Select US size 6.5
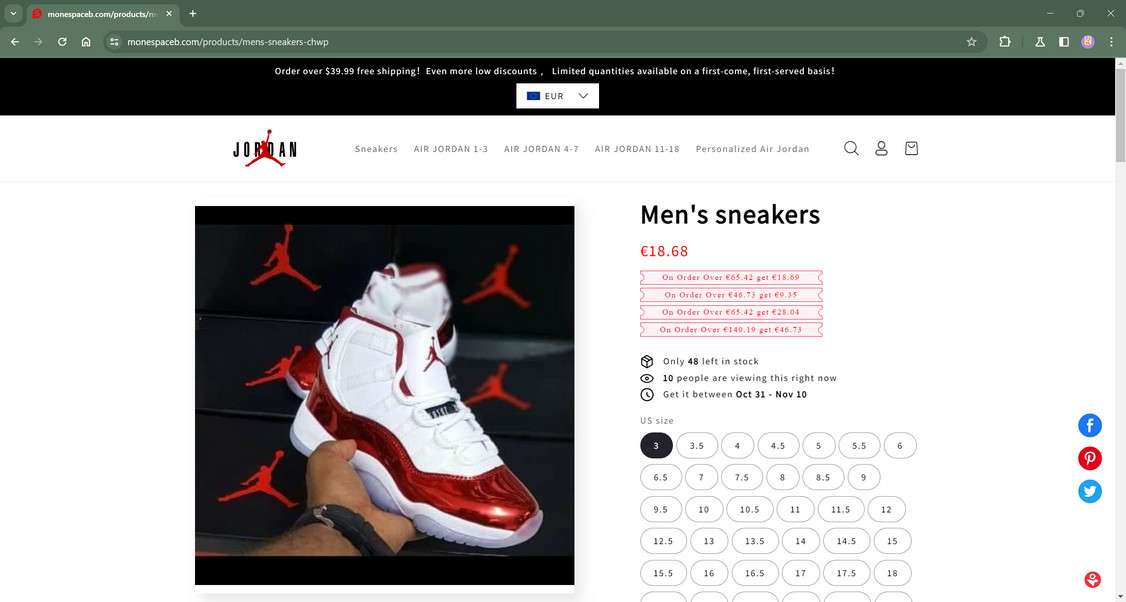This screenshot has width=1126, height=602. (661, 477)
